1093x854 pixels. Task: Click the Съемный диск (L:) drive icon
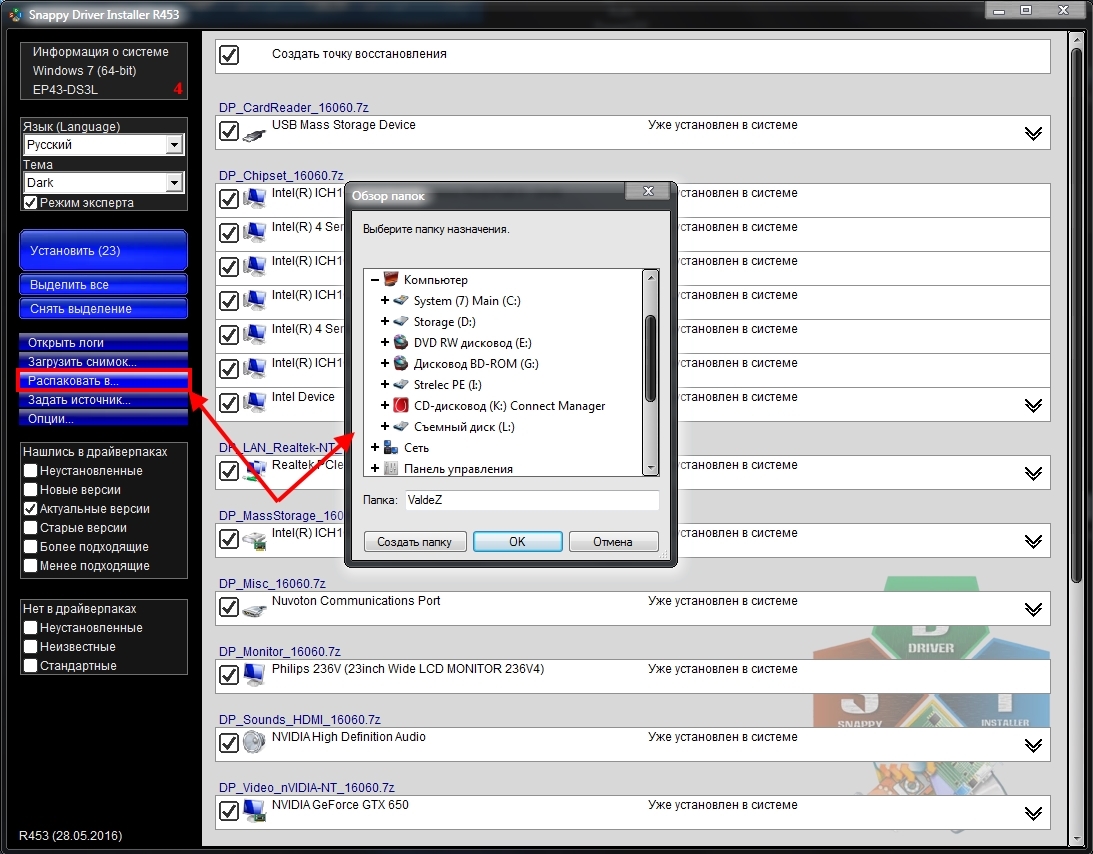click(401, 426)
